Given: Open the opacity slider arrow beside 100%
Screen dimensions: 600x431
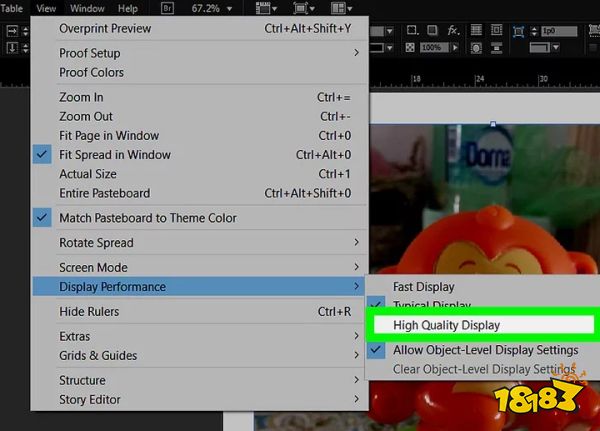Looking at the screenshot, I should (x=455, y=47).
